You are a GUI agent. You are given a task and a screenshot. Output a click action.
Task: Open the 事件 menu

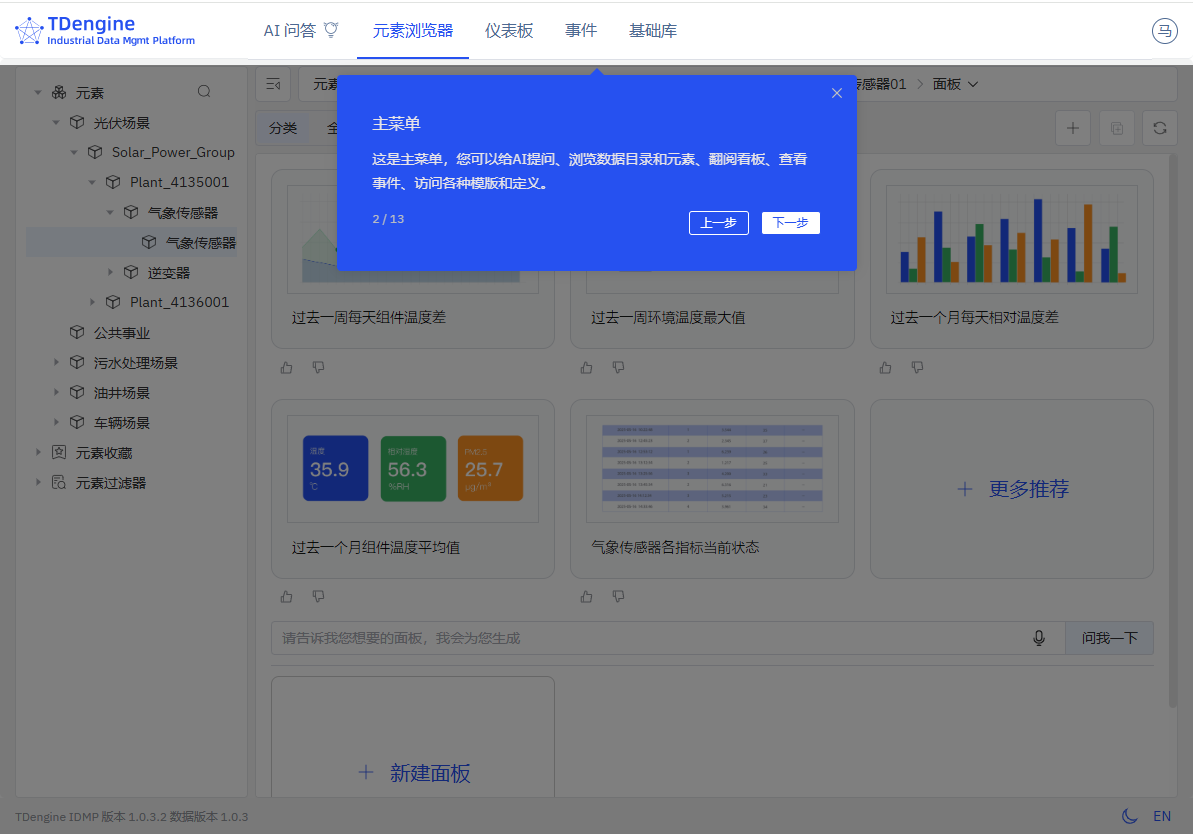(581, 30)
